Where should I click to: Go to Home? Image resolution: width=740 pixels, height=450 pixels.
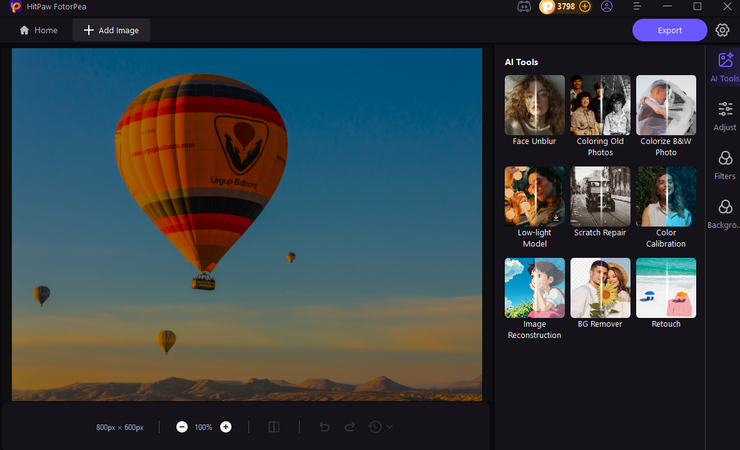click(39, 30)
